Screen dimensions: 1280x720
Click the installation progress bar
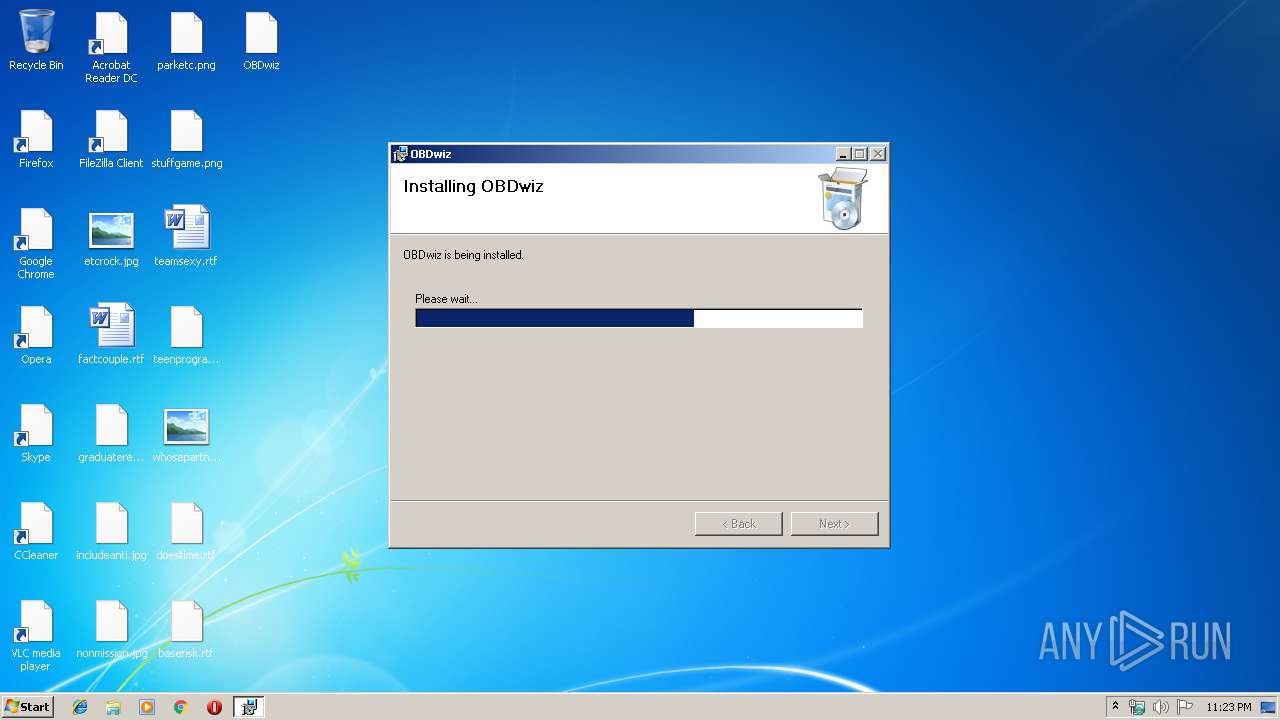pos(639,318)
